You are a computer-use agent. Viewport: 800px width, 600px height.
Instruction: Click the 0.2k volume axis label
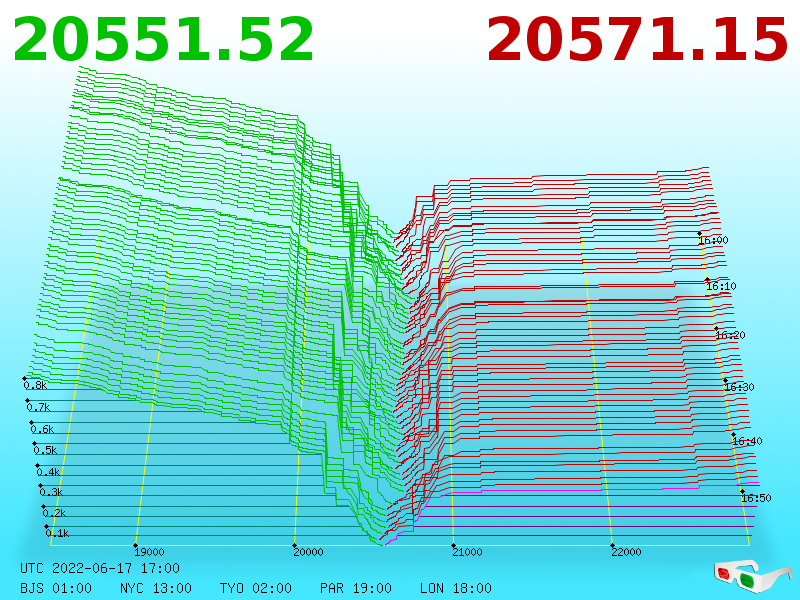pyautogui.click(x=55, y=513)
